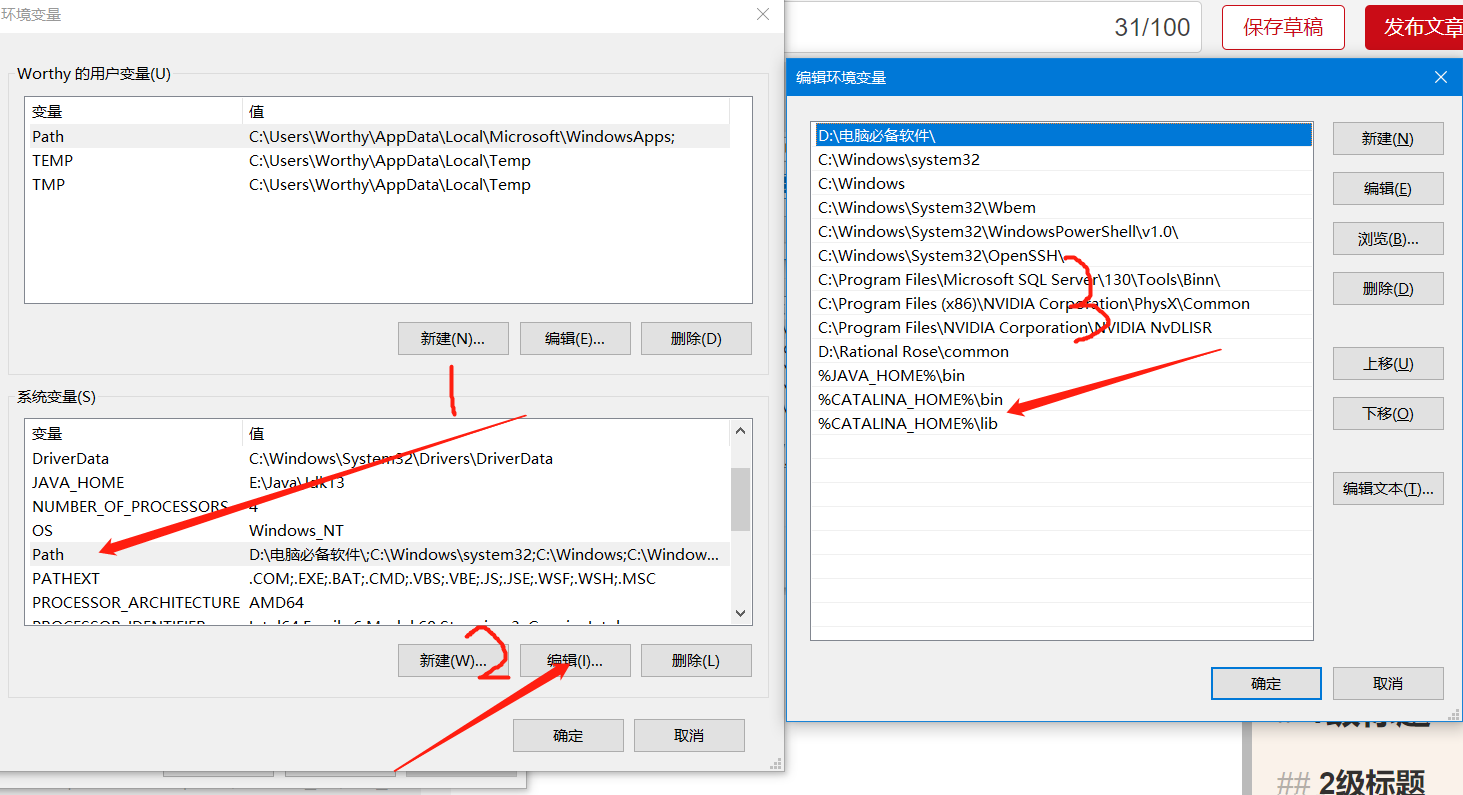1463x795 pixels.
Task: Select the C:\Windows\System32\OpenSSH\ entry
Action: point(1062,255)
